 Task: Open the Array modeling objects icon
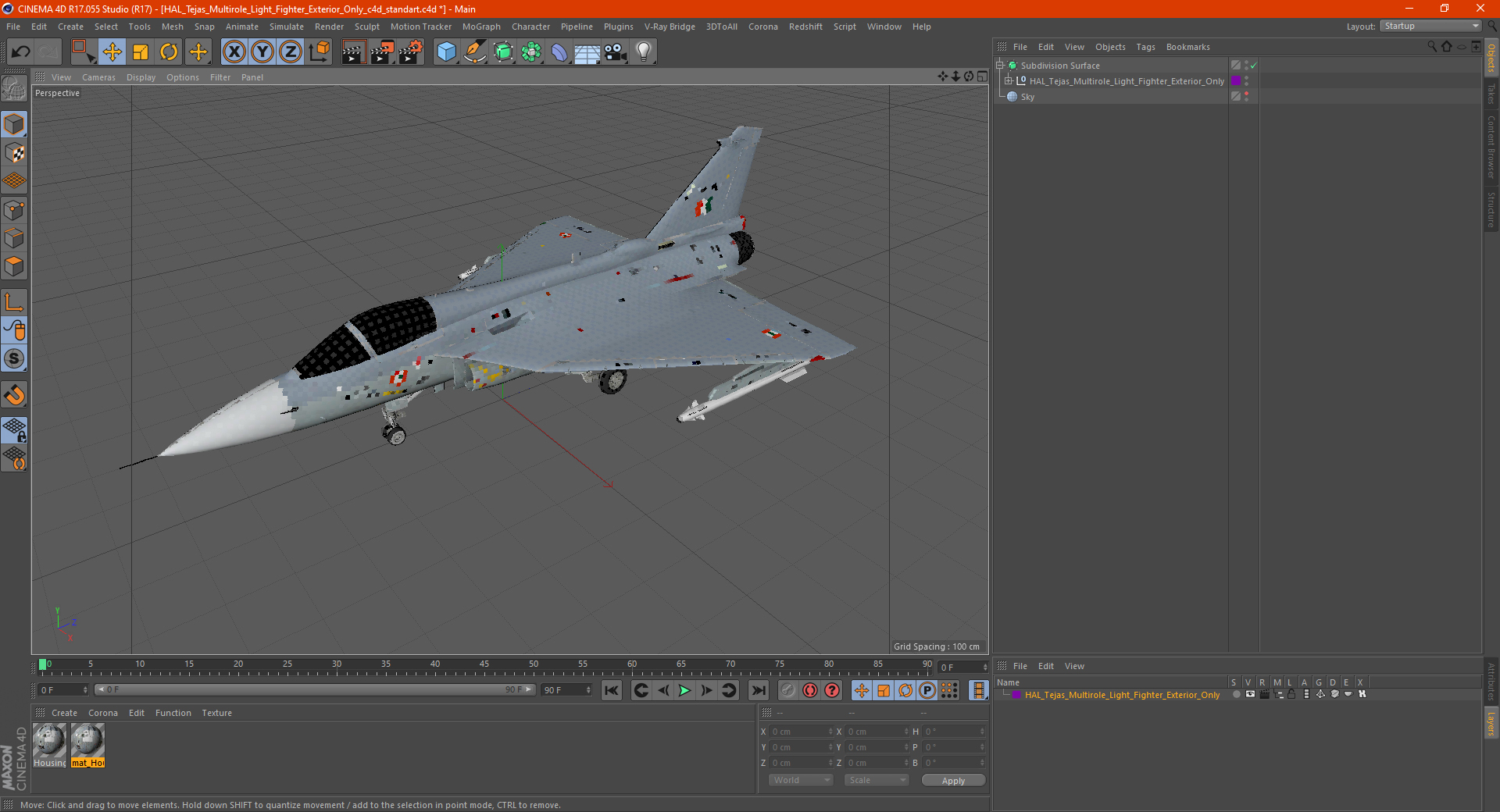[x=531, y=52]
